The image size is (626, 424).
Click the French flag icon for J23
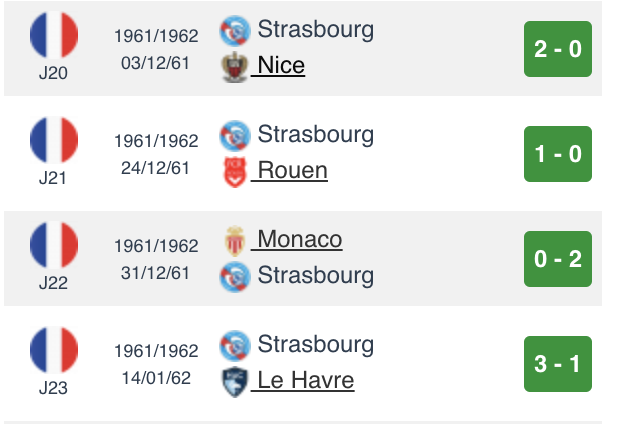click(53, 350)
